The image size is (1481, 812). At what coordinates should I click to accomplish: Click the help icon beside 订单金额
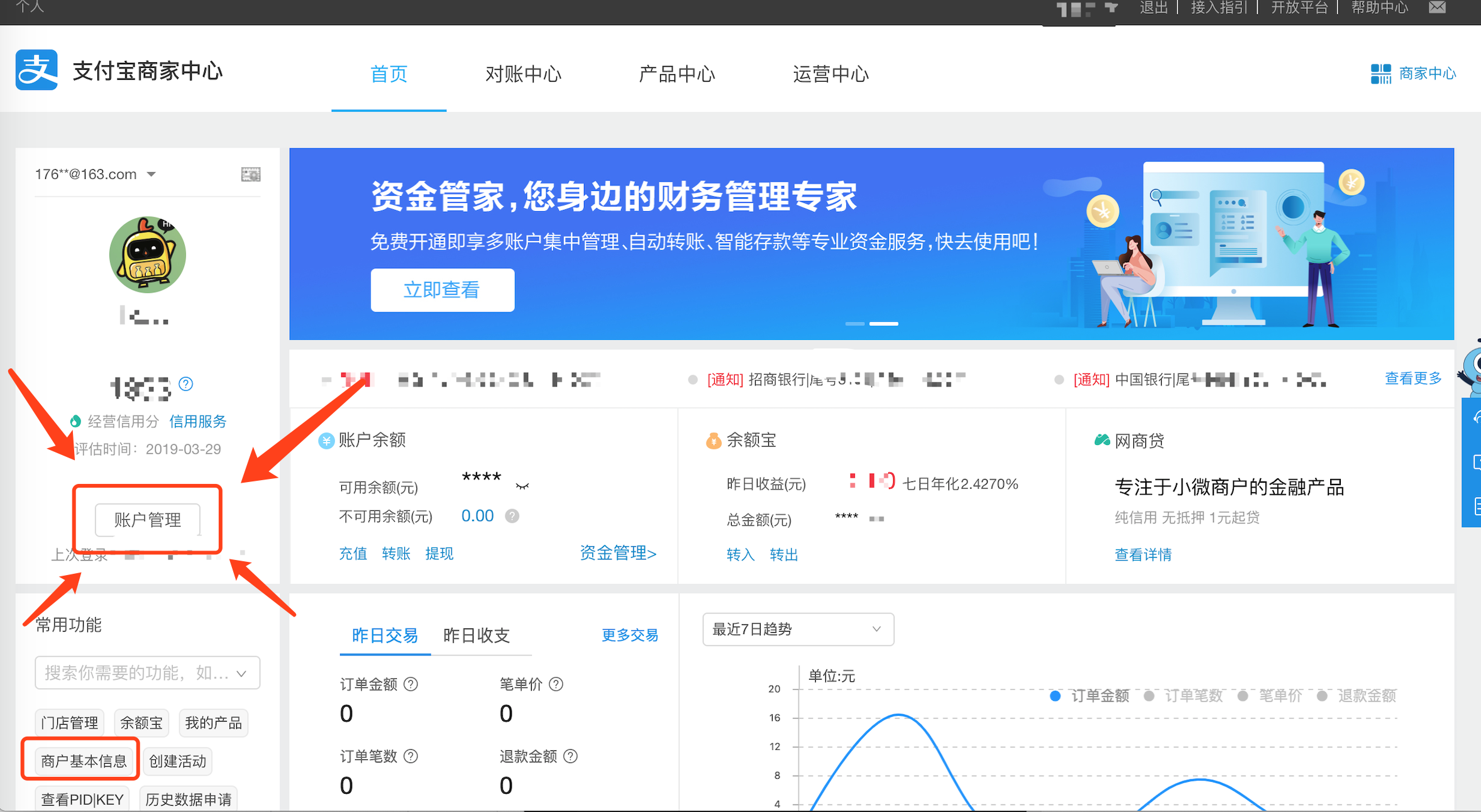[x=410, y=684]
